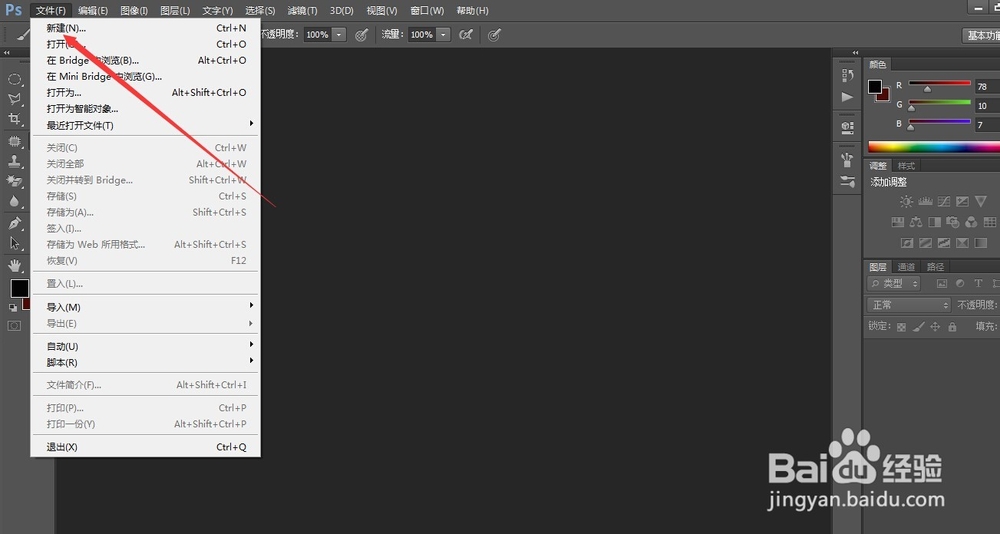Choose Open As from File menu
This screenshot has height=534, width=1000.
point(145,93)
